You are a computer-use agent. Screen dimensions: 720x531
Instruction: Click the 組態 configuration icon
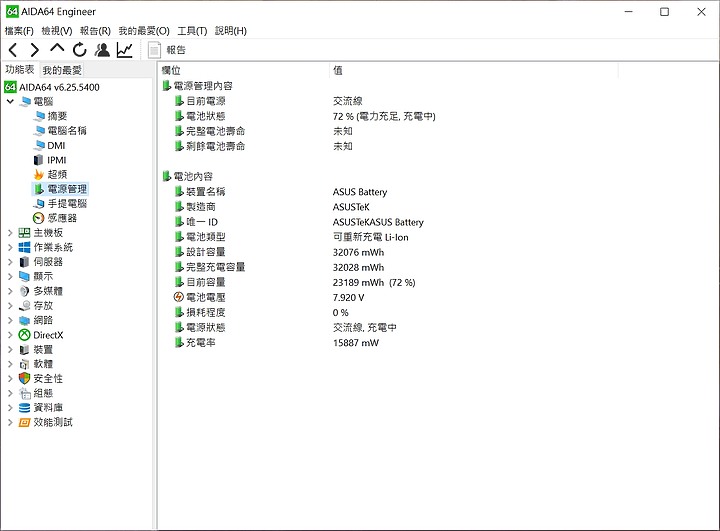click(24, 393)
